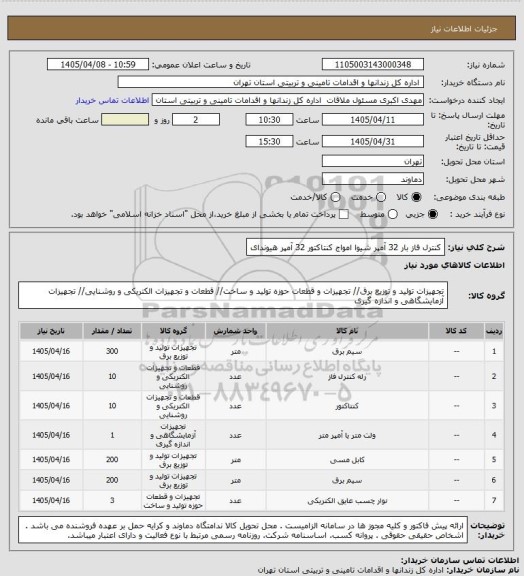Click the ردیف column header
Screen dimensions: 524x576
click(x=494, y=331)
